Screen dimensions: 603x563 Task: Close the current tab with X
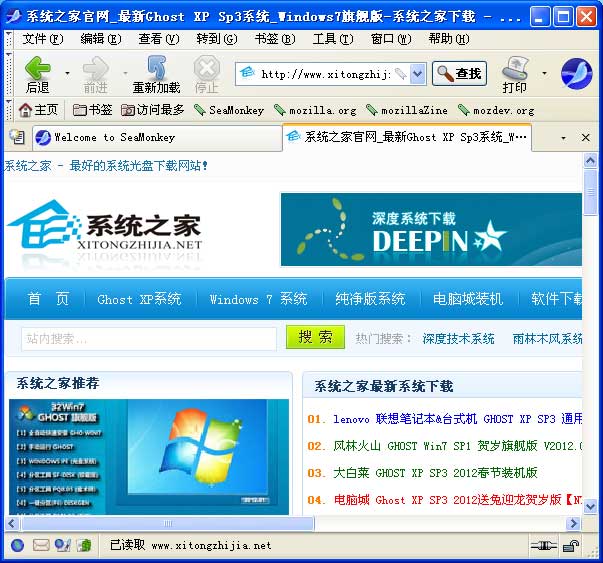tap(586, 137)
